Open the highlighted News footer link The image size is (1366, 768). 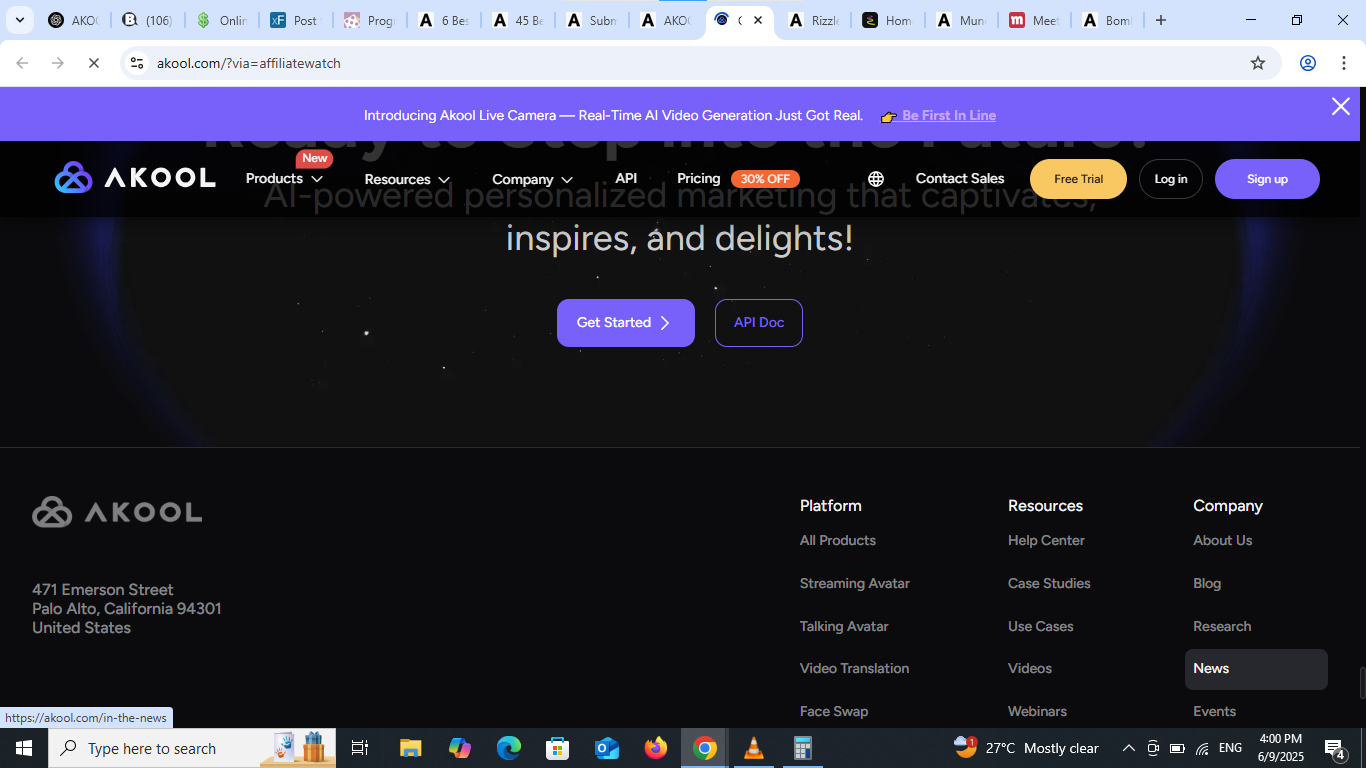point(1256,669)
